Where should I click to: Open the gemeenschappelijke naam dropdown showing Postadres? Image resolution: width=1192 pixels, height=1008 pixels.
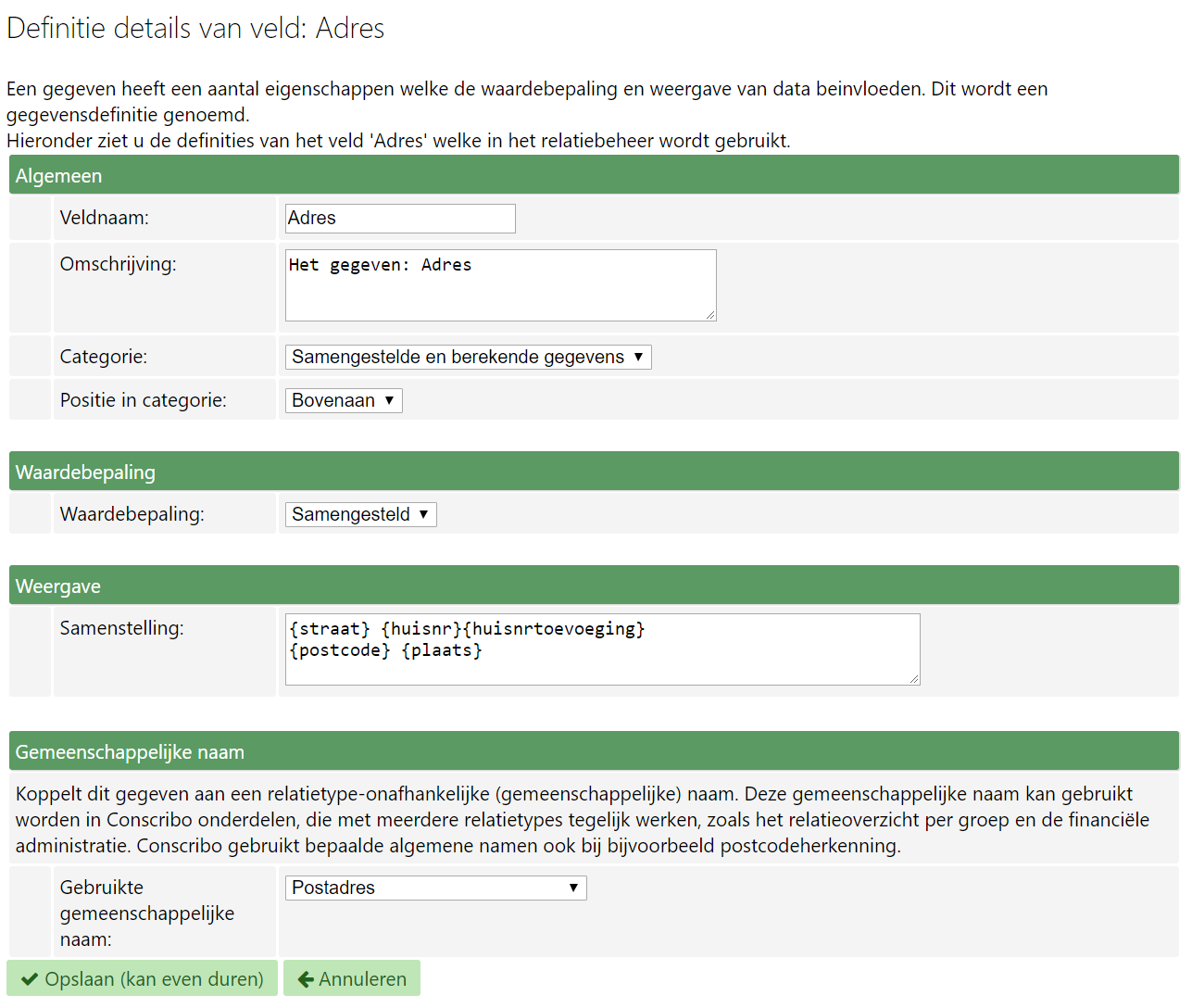(435, 888)
